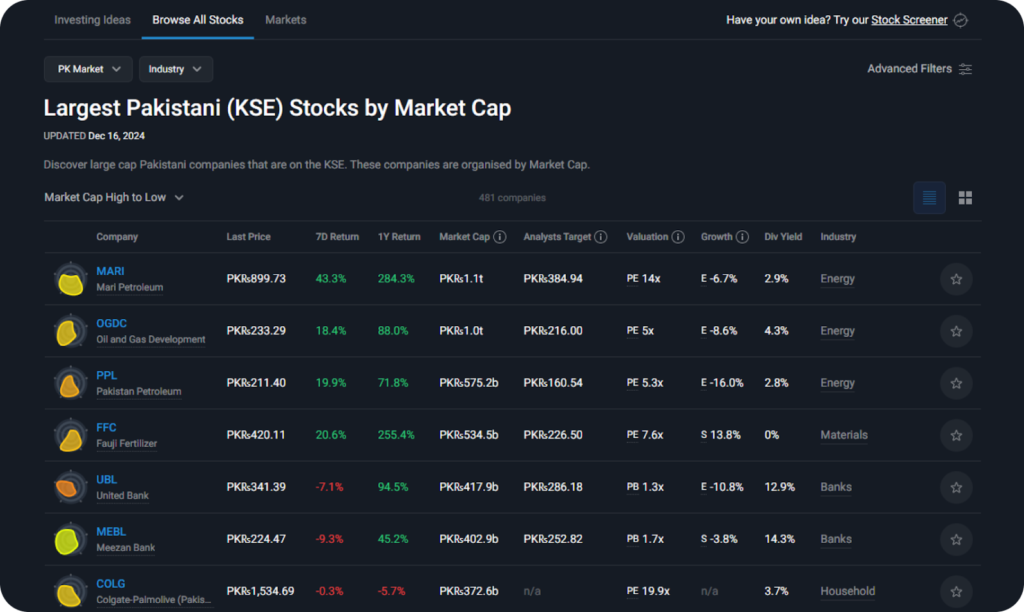Click Pakistan Petroleum company name
This screenshot has height=612, width=1024.
coord(138,392)
